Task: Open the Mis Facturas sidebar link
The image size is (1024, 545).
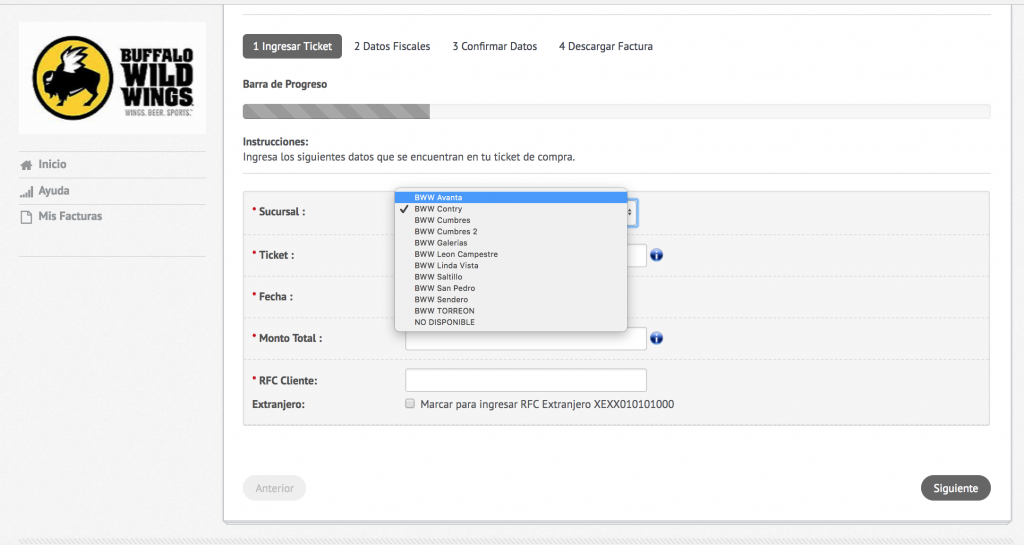Action: pyautogui.click(x=70, y=216)
